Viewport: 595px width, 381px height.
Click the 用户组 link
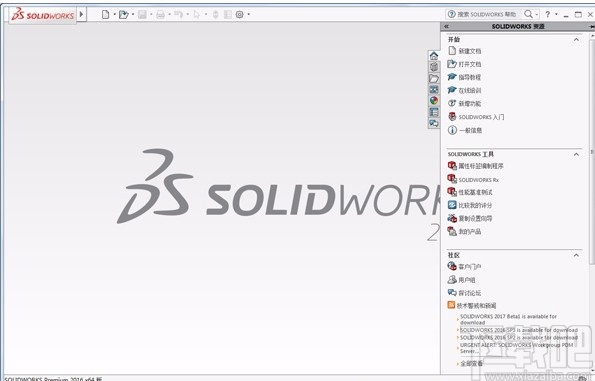click(x=467, y=280)
